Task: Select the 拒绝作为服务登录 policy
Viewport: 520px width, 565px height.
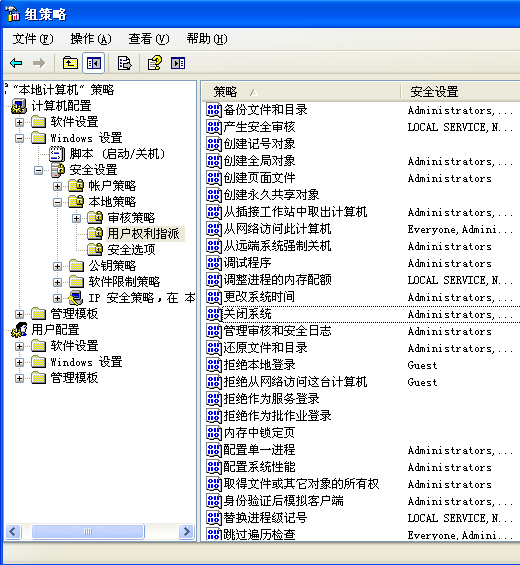Action: 271,399
